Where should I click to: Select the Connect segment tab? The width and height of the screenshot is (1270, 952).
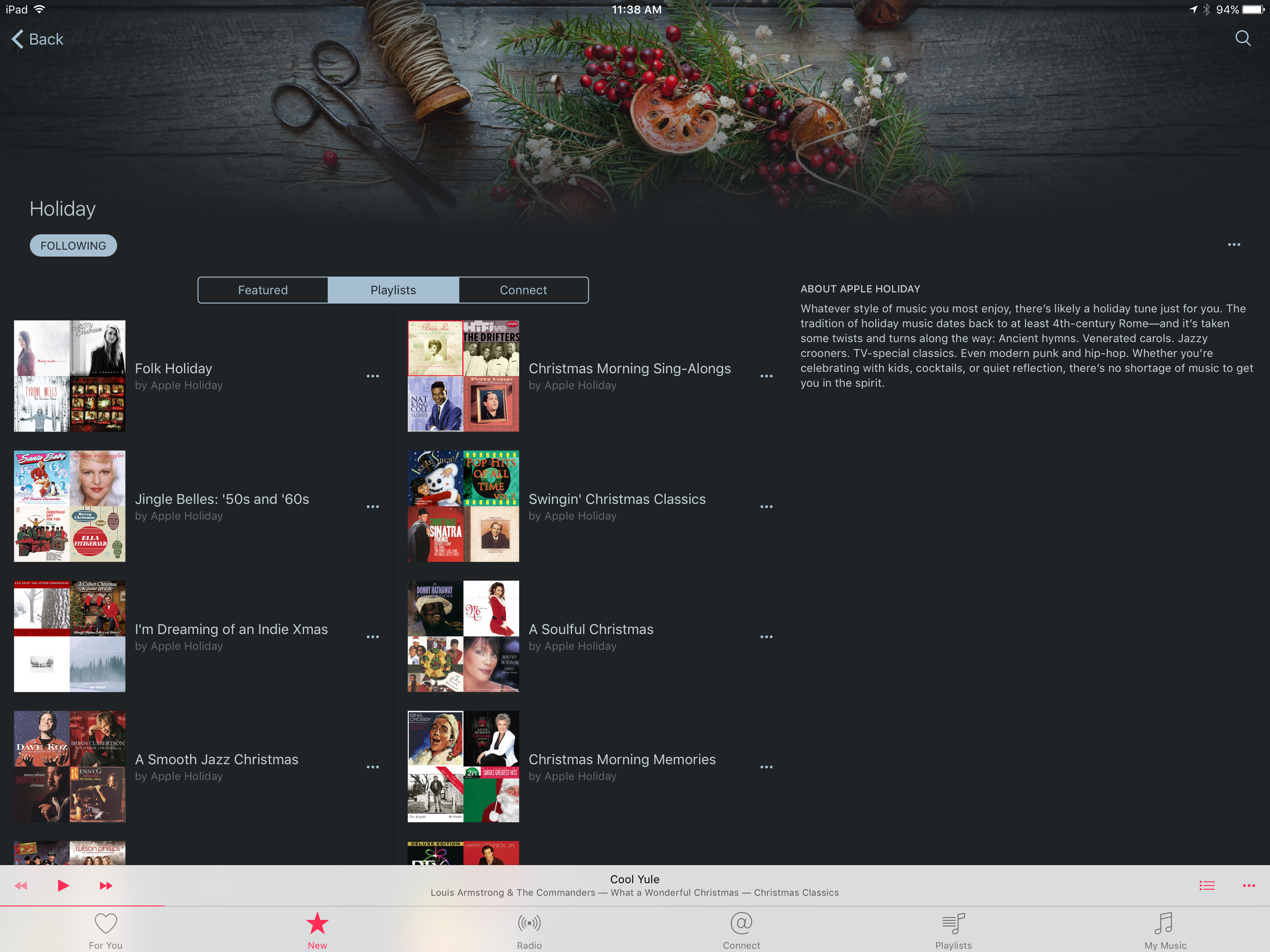523,290
